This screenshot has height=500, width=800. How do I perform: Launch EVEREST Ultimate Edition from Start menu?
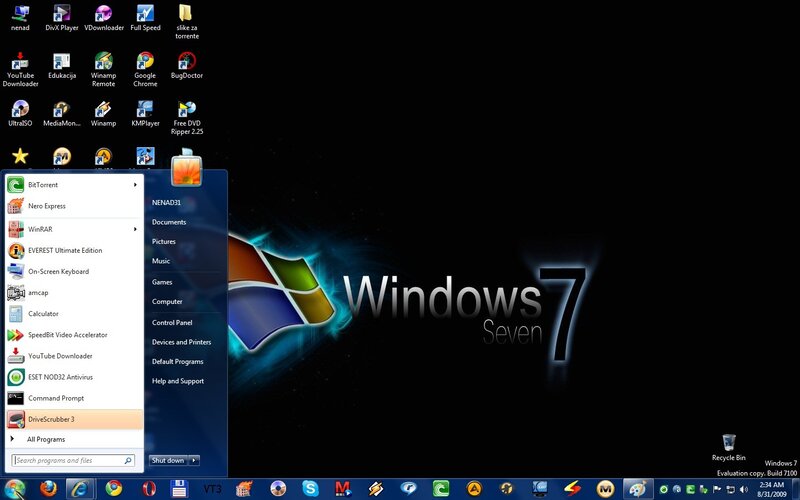[74, 251]
